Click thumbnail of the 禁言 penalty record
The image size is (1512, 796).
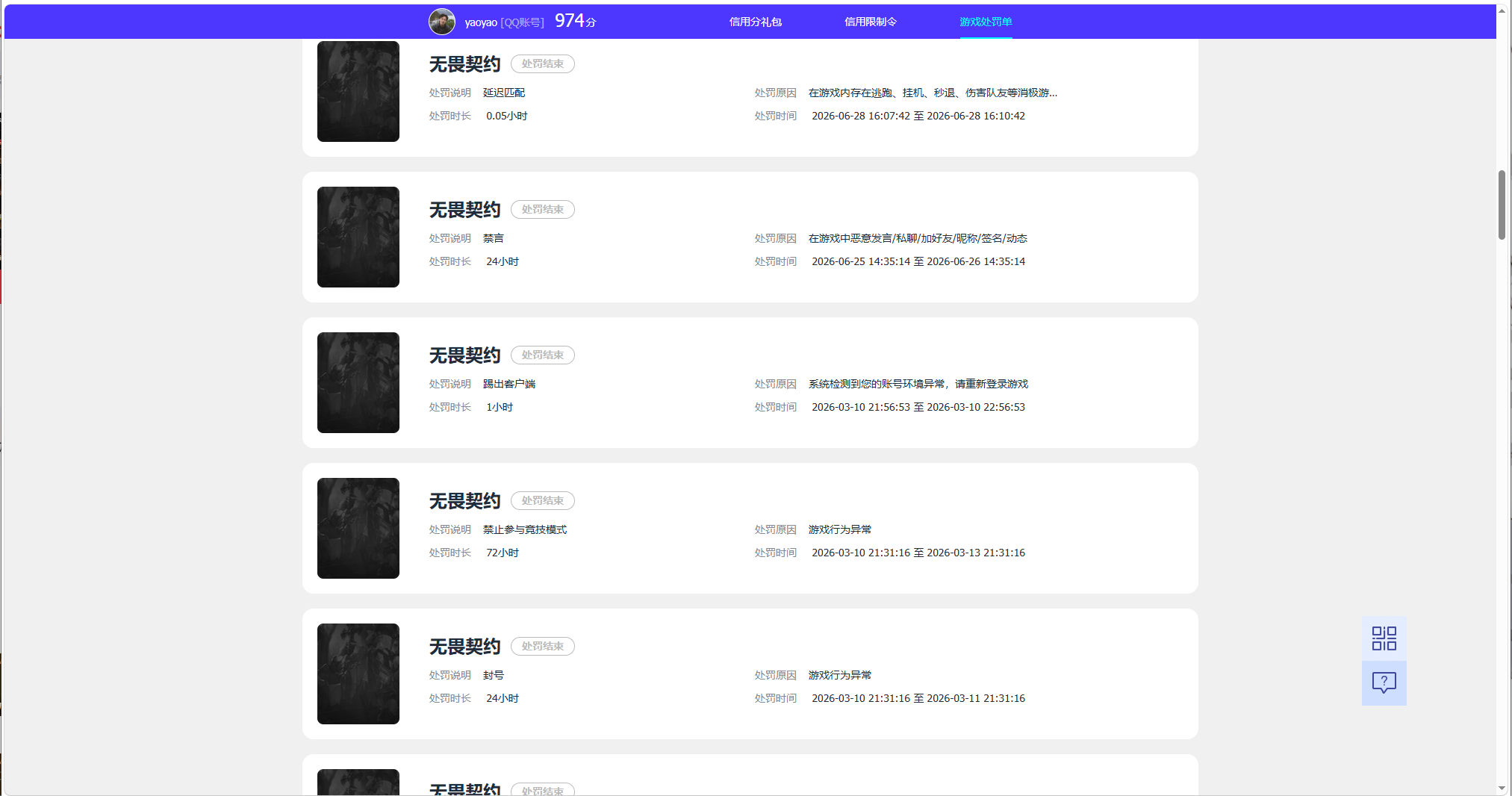[x=358, y=237]
